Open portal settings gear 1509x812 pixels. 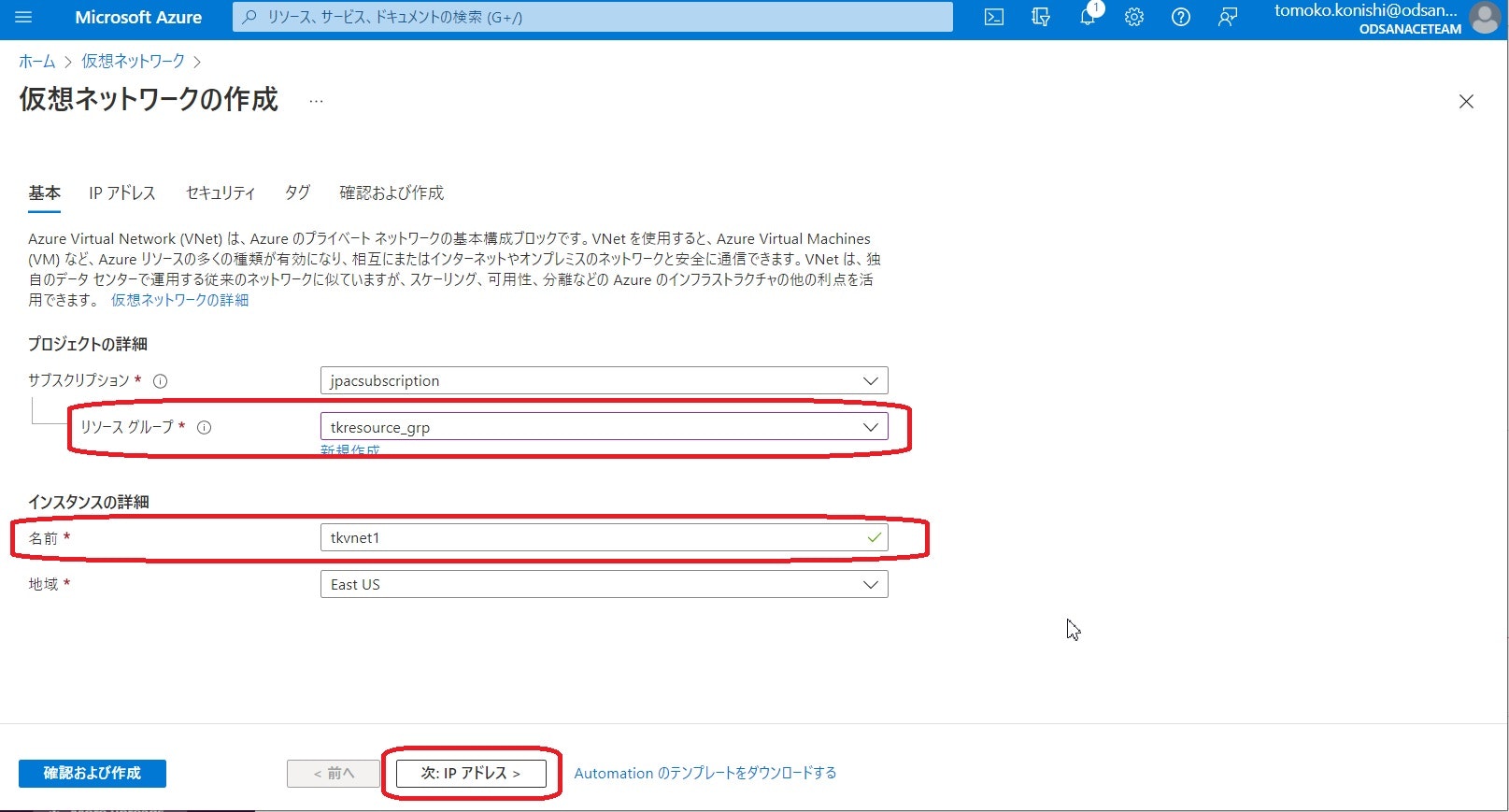(1134, 17)
